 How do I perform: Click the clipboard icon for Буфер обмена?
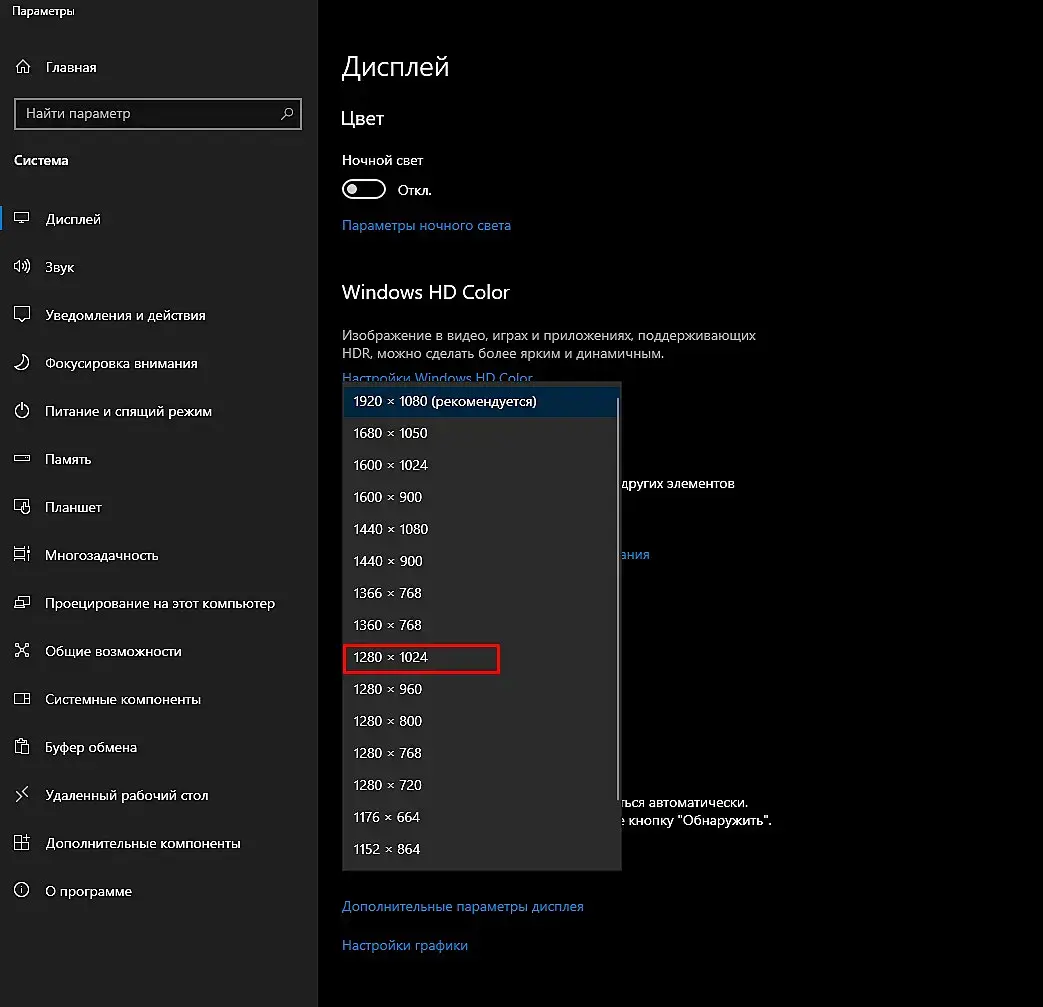[x=22, y=746]
